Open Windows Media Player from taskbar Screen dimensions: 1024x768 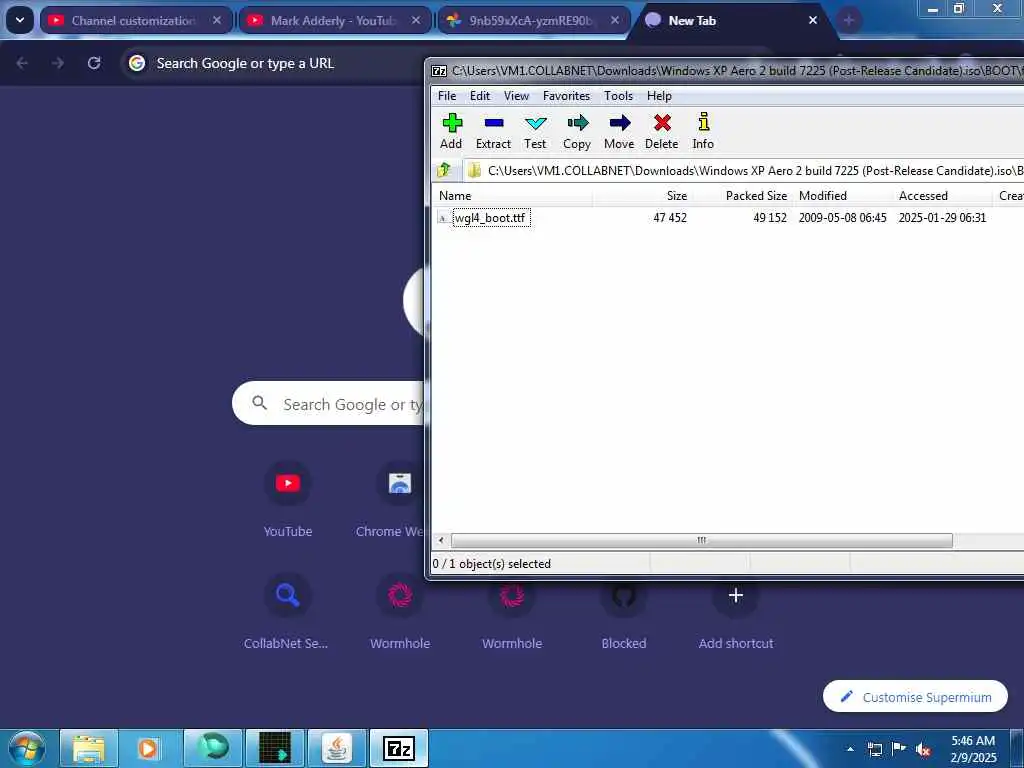click(x=150, y=748)
